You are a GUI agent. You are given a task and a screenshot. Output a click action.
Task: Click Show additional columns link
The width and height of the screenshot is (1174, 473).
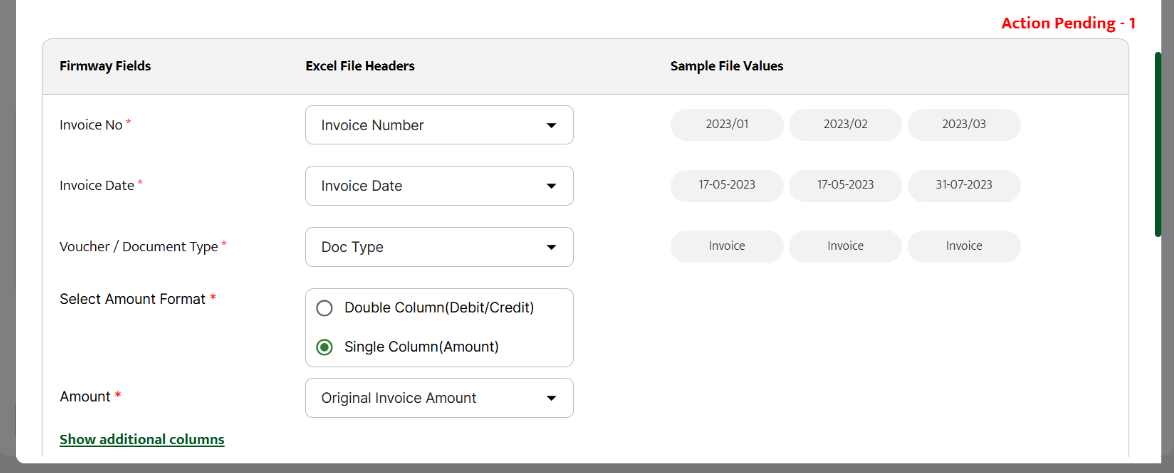pos(142,439)
